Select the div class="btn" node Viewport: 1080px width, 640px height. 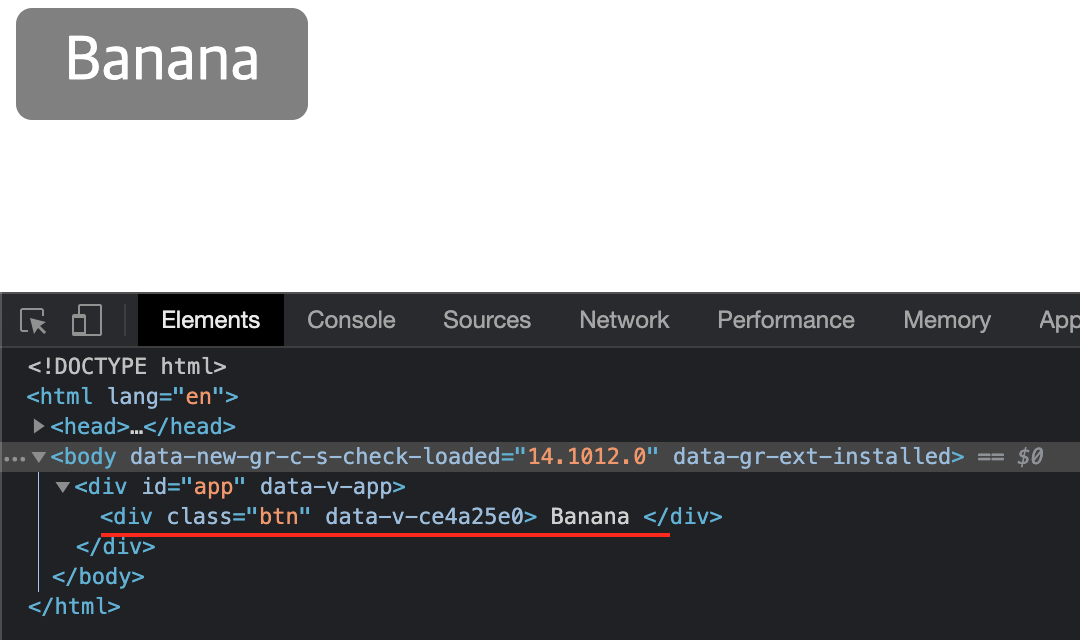[411, 517]
